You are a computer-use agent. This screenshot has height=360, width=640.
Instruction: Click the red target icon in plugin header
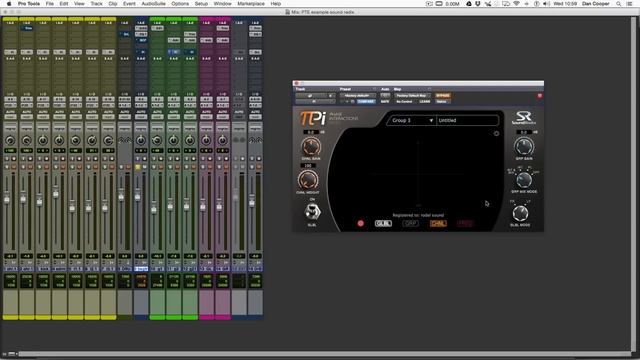540,96
